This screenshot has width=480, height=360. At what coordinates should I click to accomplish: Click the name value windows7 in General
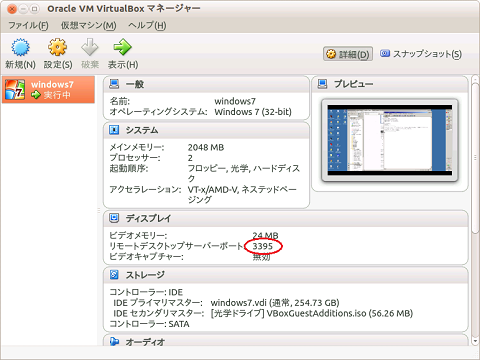[x=235, y=101]
